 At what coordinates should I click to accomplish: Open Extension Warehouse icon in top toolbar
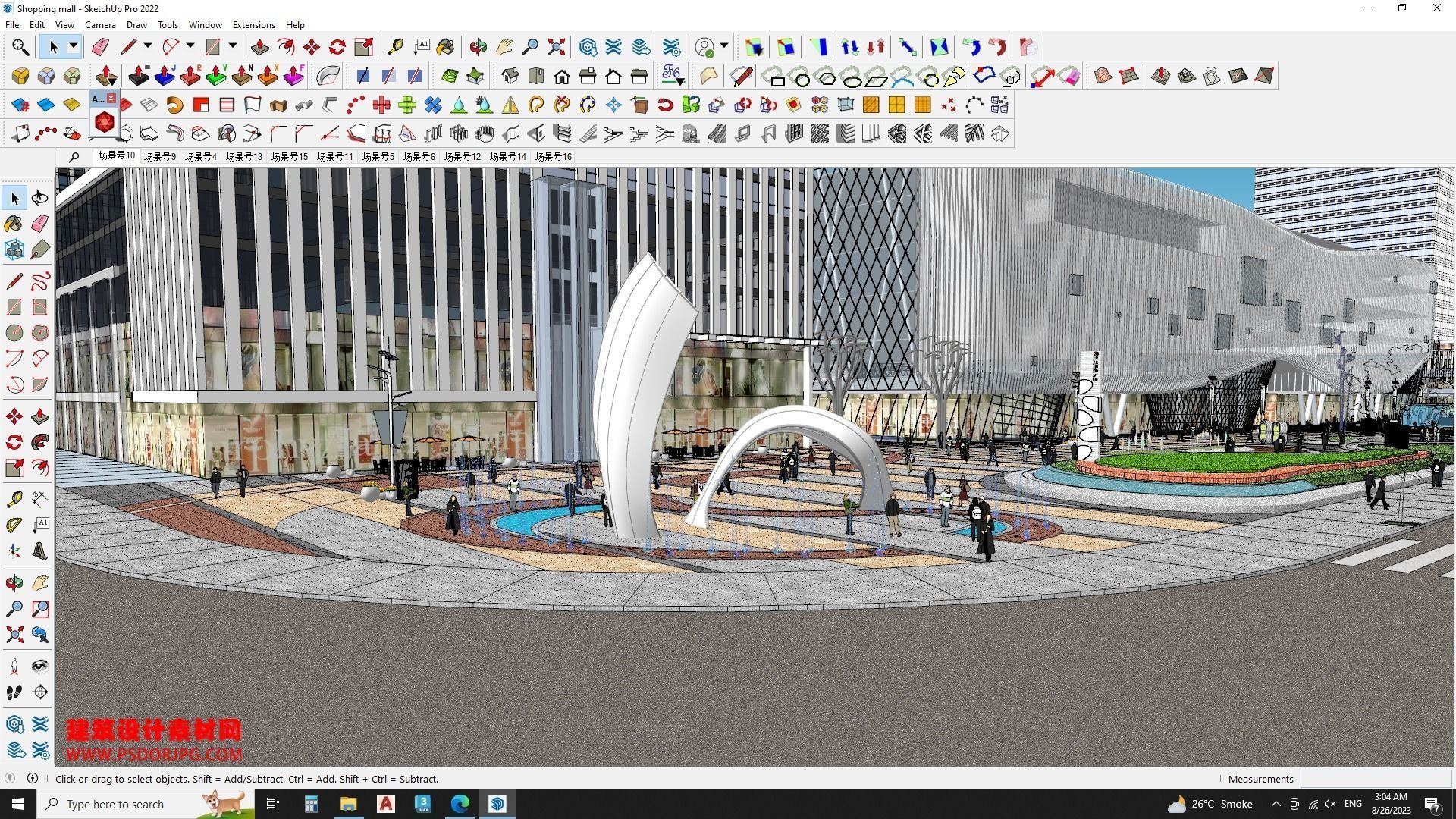[x=613, y=47]
